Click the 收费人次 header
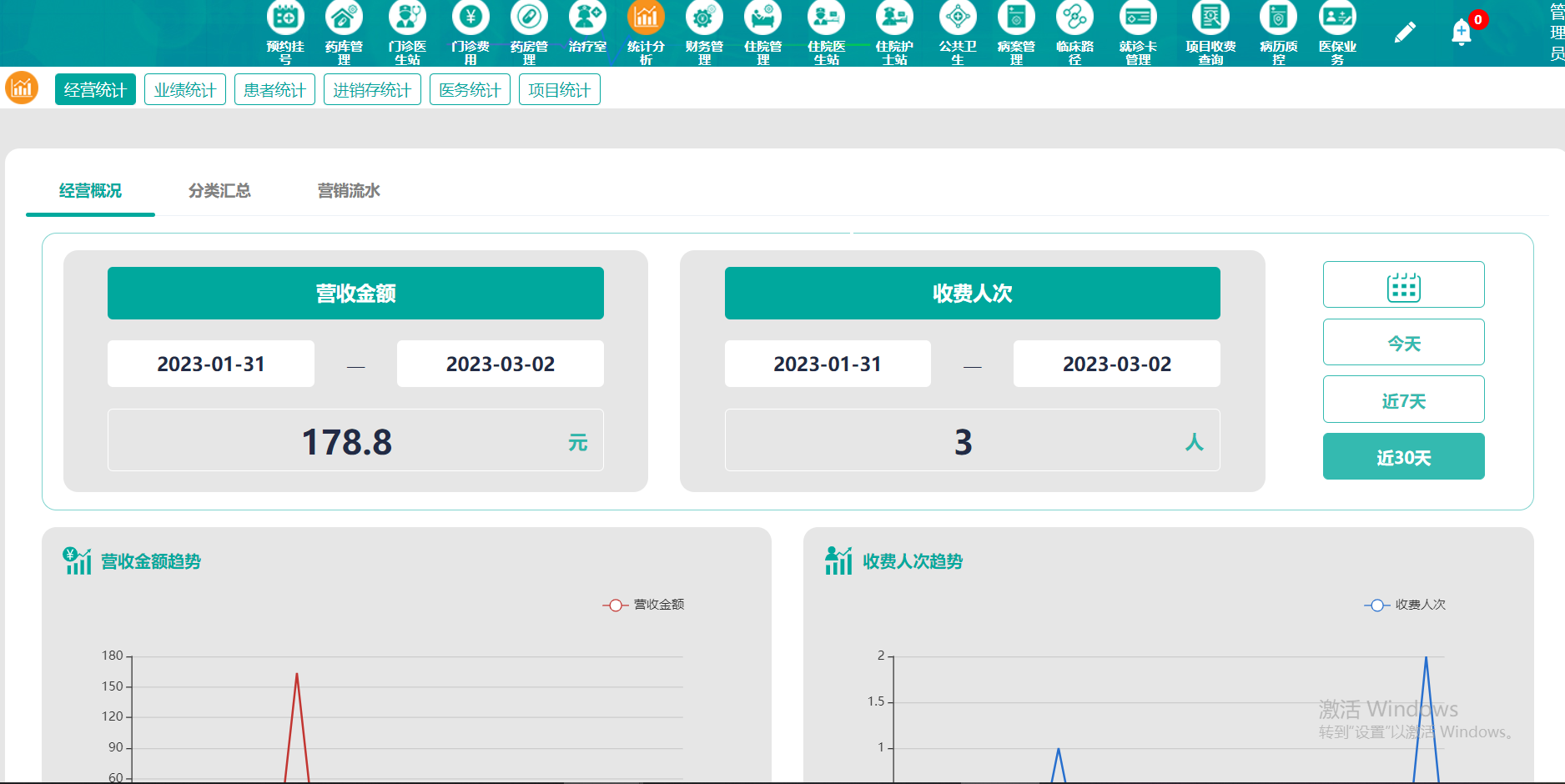Viewport: 1565px width, 784px height. coord(973,293)
